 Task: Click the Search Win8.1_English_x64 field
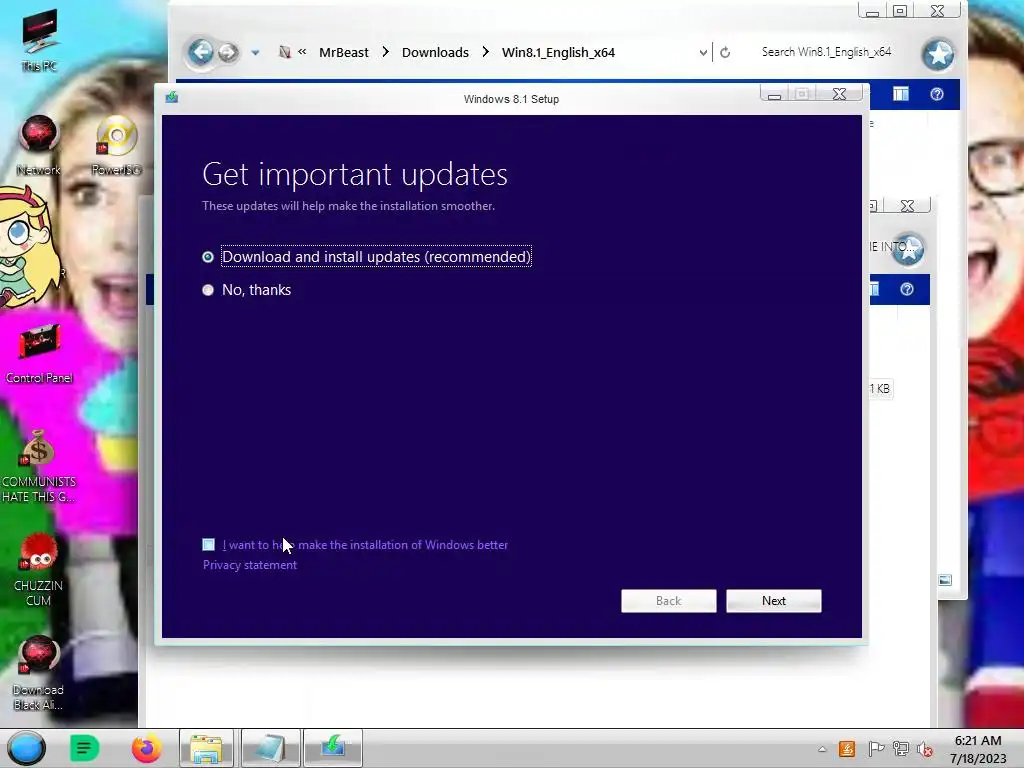pos(826,52)
